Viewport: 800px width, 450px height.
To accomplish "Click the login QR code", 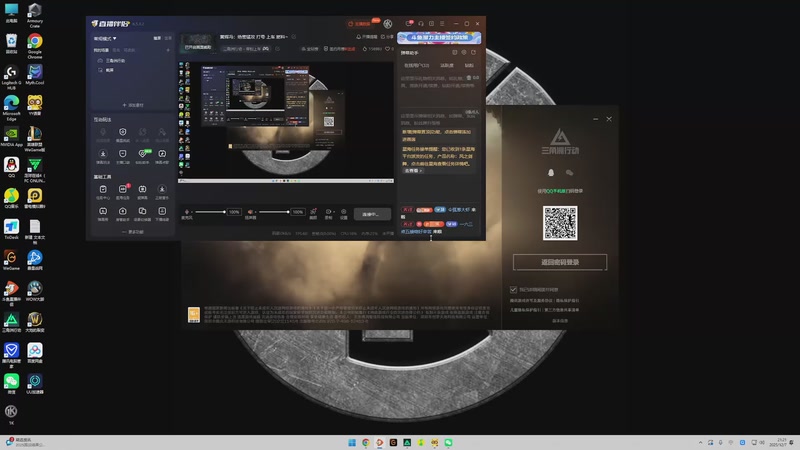I will tap(560, 223).
